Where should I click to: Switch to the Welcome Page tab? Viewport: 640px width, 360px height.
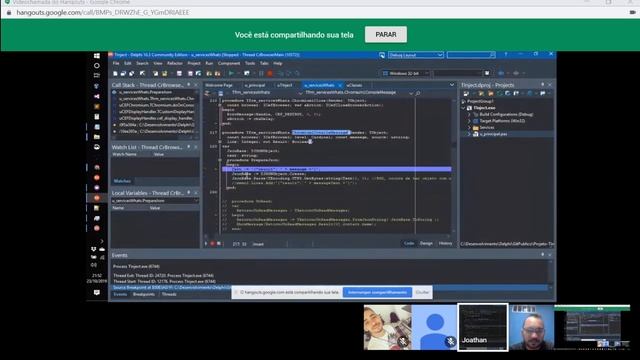[x=219, y=85]
